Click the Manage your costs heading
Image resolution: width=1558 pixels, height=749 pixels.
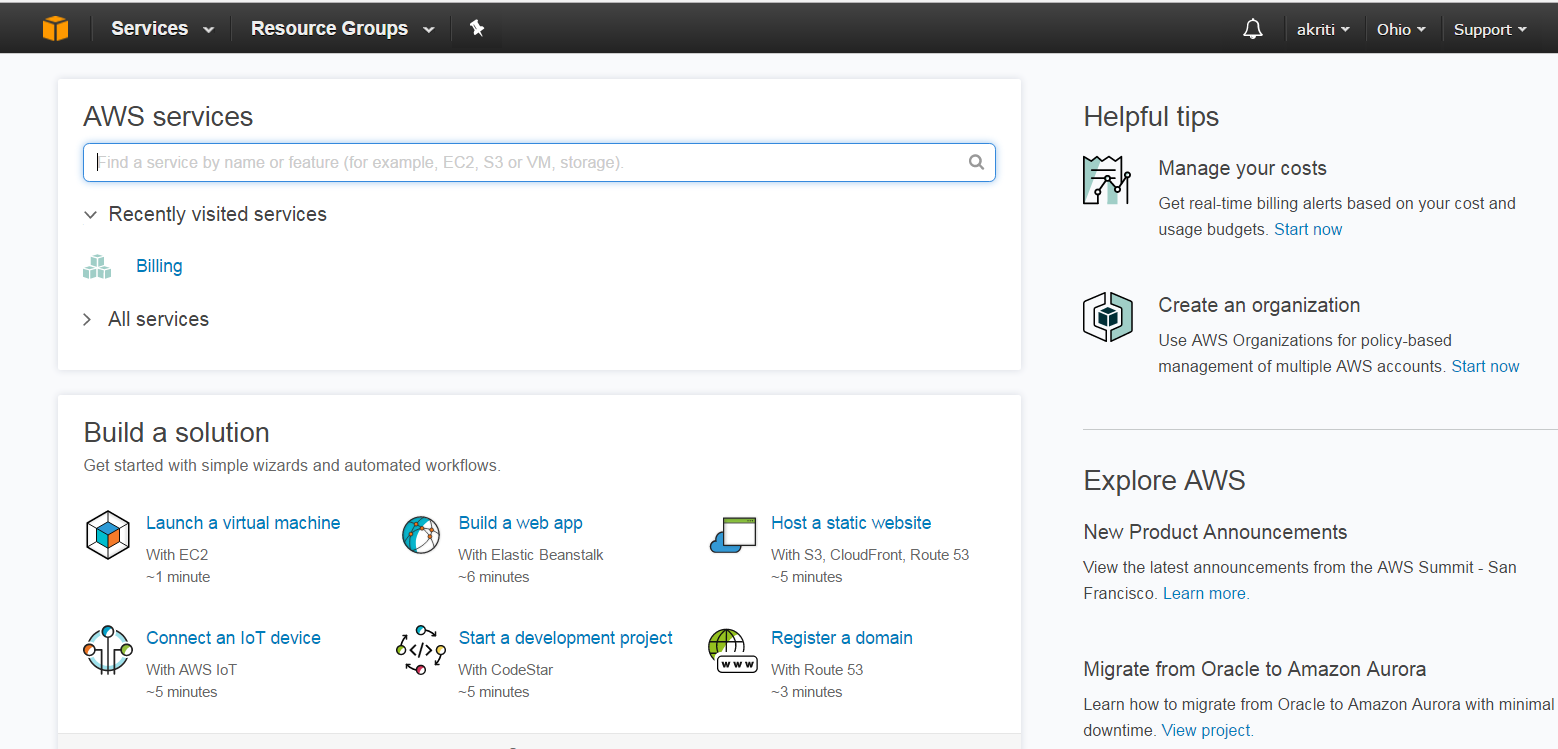pos(1242,168)
